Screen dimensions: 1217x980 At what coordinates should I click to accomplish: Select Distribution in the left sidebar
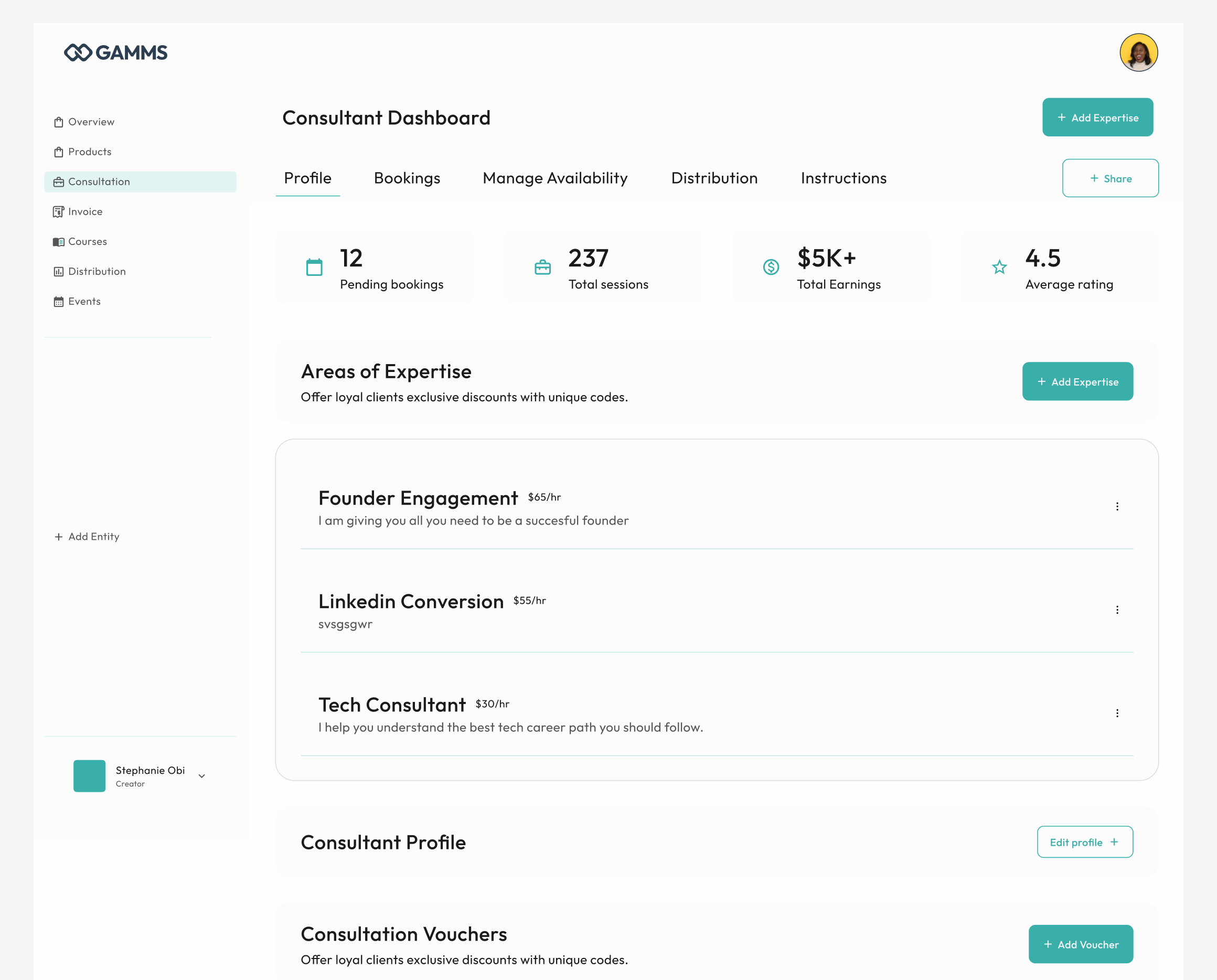coord(97,272)
